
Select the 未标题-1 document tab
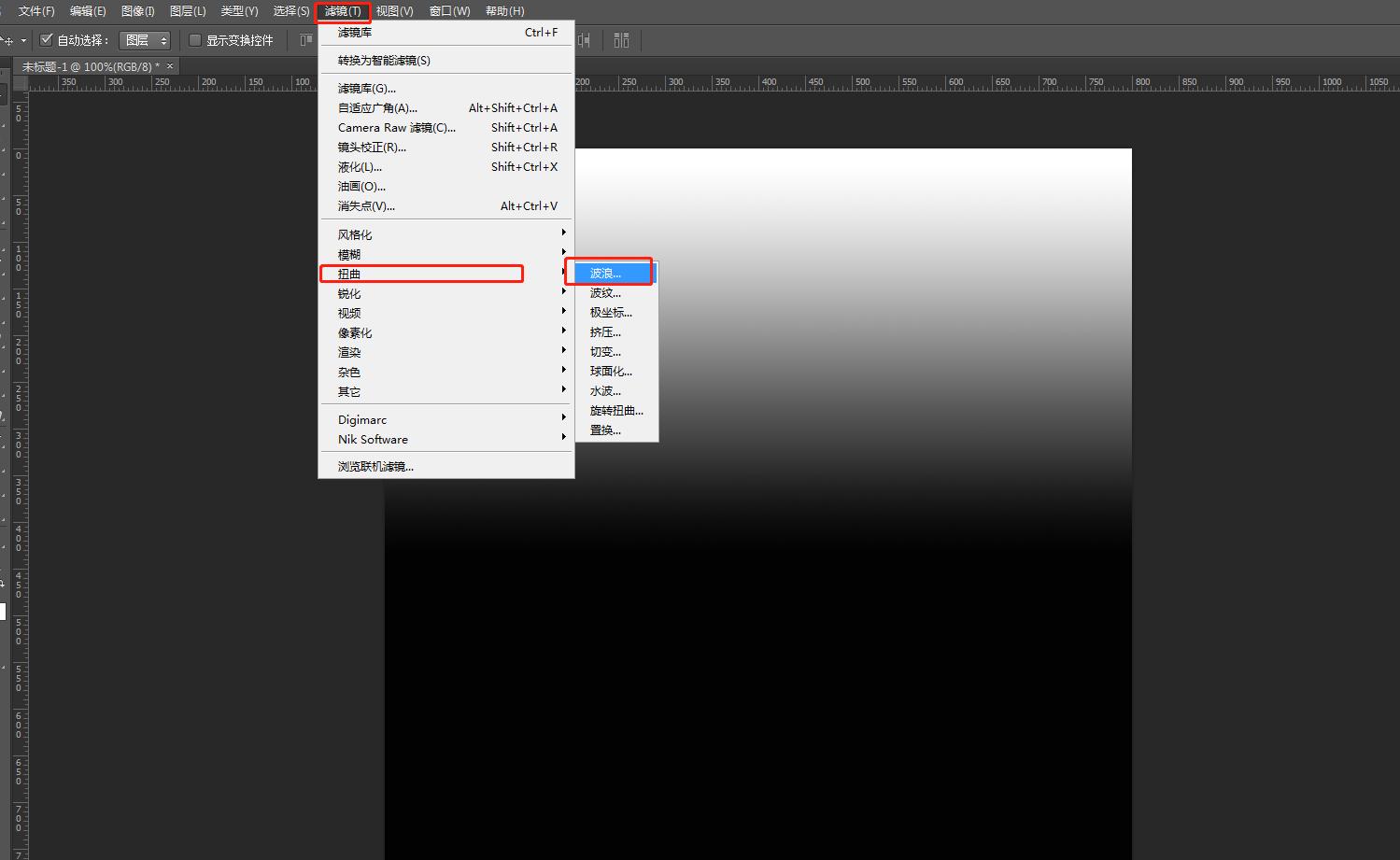(x=91, y=66)
